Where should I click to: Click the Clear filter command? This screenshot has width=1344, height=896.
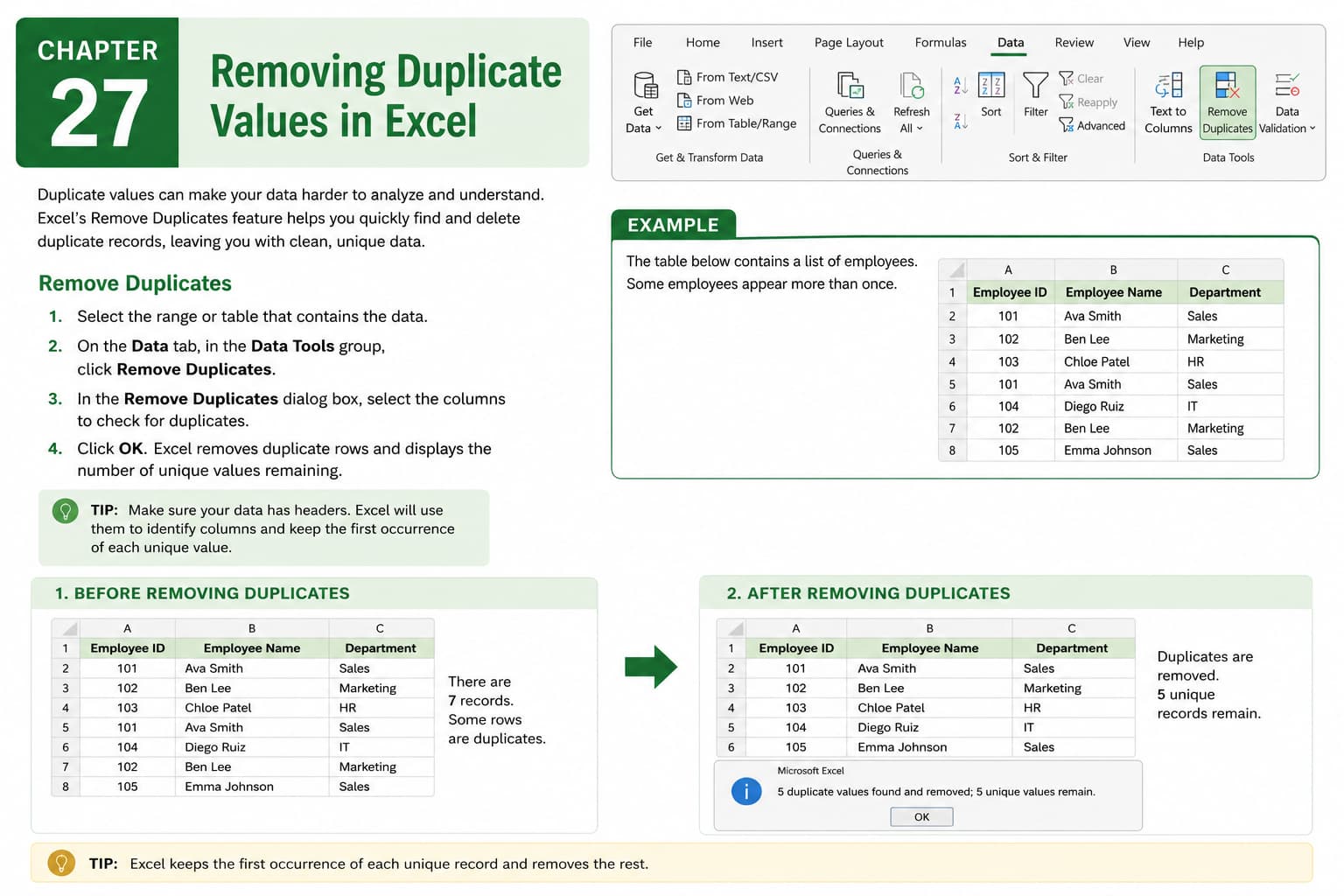[x=1081, y=79]
